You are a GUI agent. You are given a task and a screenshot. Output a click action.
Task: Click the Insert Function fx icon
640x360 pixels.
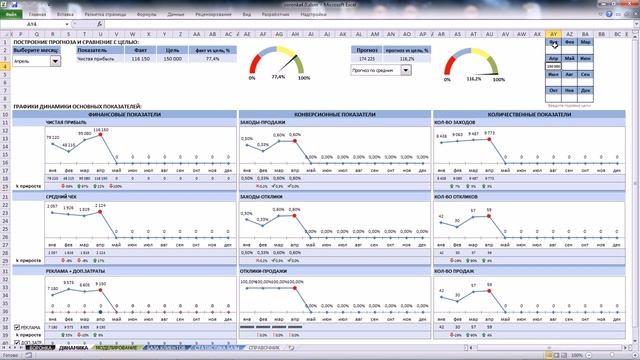(x=99, y=24)
